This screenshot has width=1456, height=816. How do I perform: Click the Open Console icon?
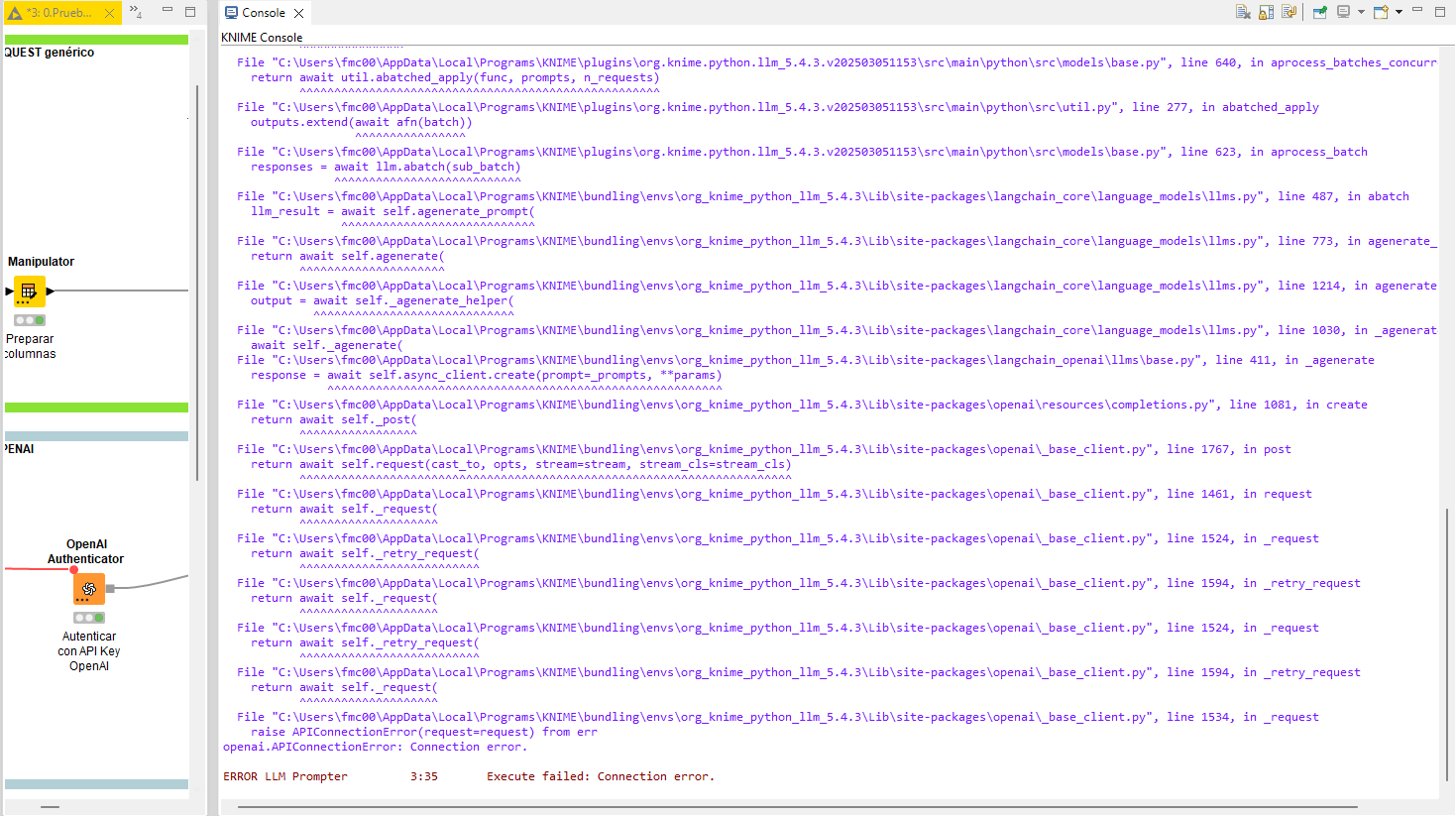tap(1381, 12)
